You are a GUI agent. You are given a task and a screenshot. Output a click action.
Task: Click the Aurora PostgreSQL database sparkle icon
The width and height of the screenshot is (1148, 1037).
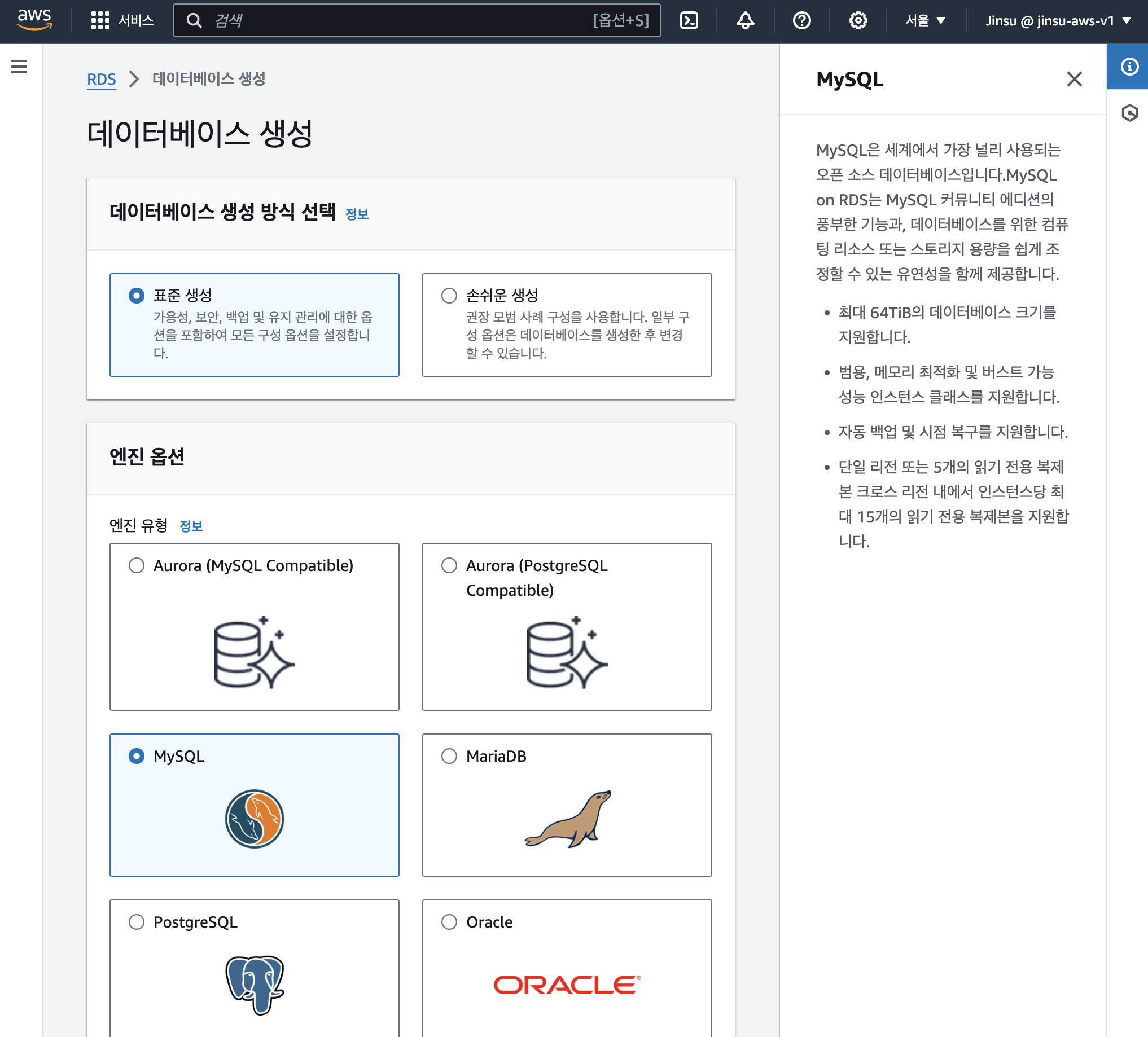(x=567, y=652)
